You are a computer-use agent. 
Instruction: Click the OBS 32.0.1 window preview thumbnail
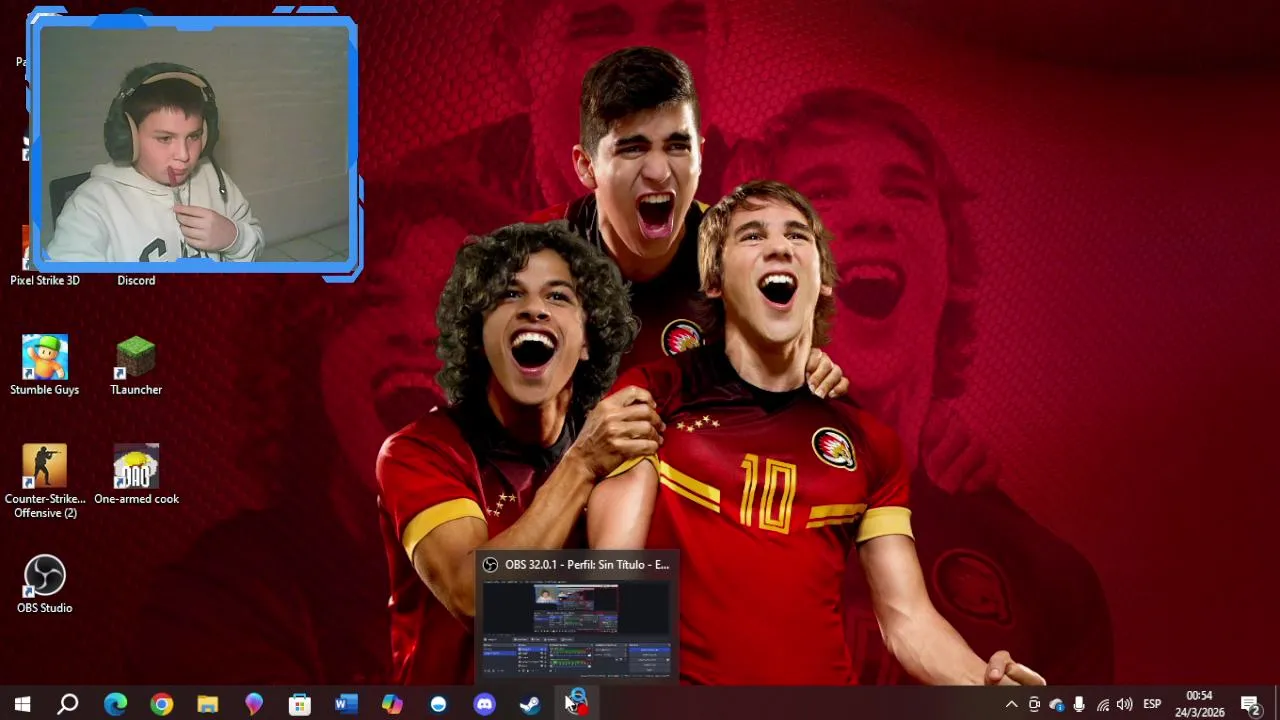click(x=576, y=629)
